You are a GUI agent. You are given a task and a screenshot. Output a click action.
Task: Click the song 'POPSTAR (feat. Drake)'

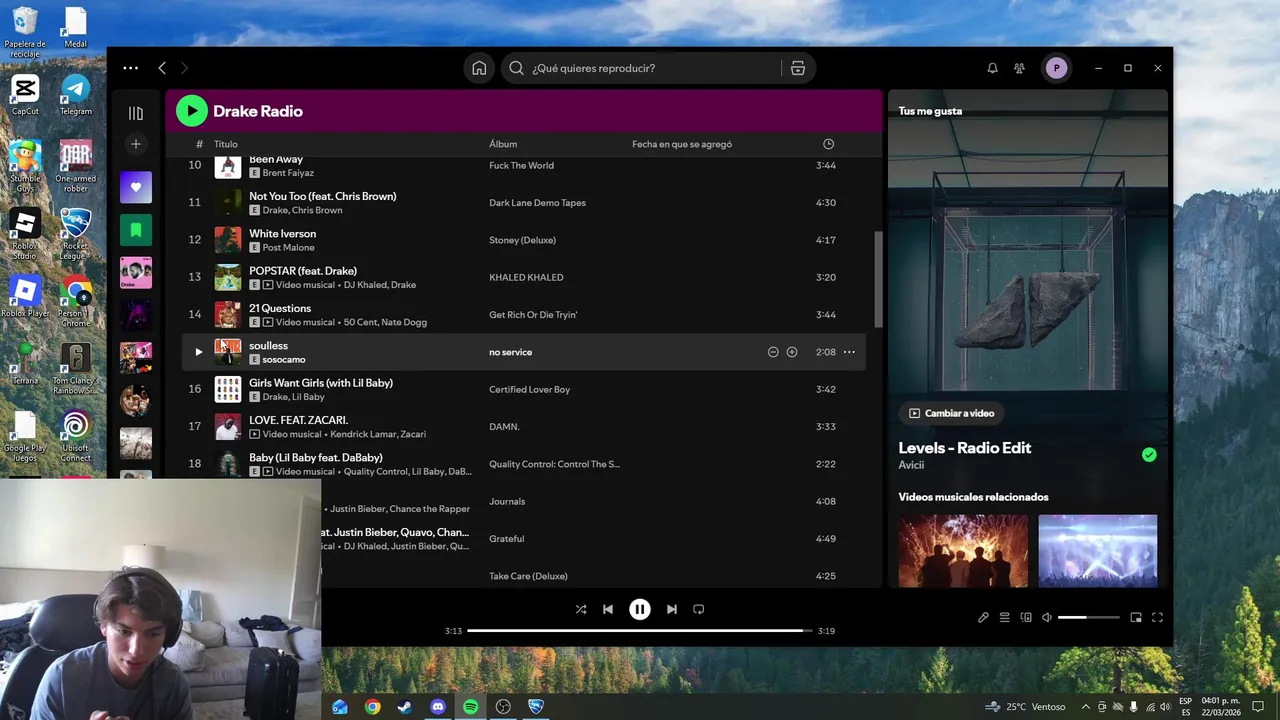pyautogui.click(x=303, y=271)
